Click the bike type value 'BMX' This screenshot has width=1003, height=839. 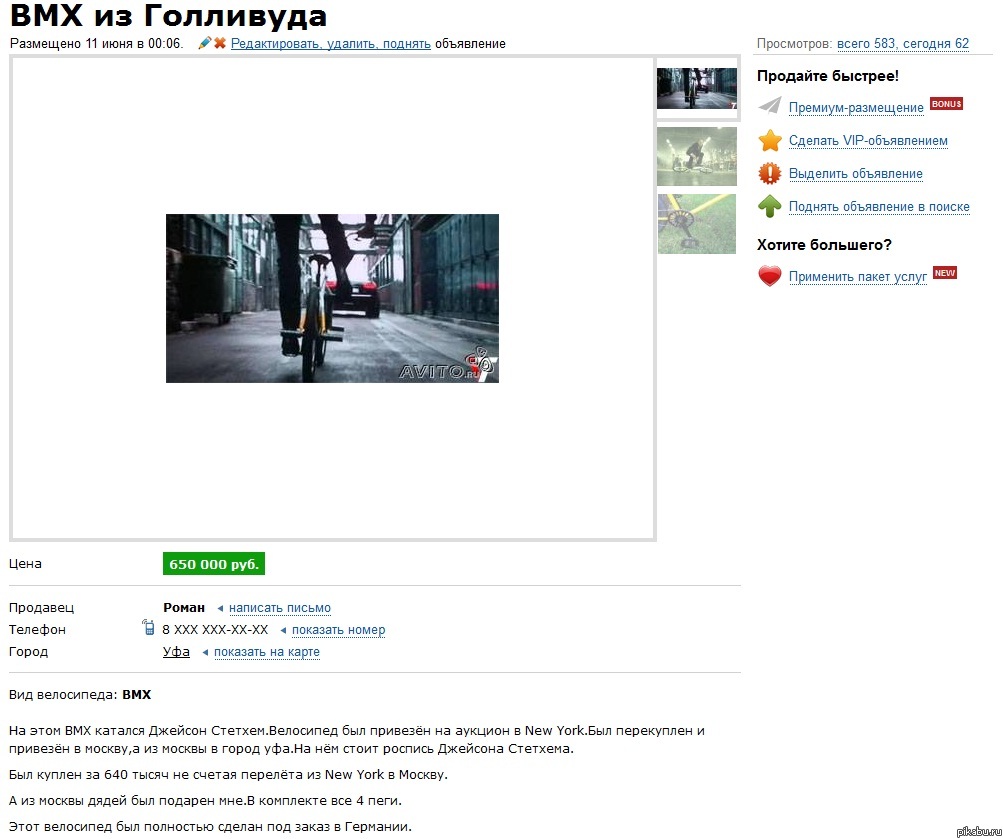tap(137, 694)
